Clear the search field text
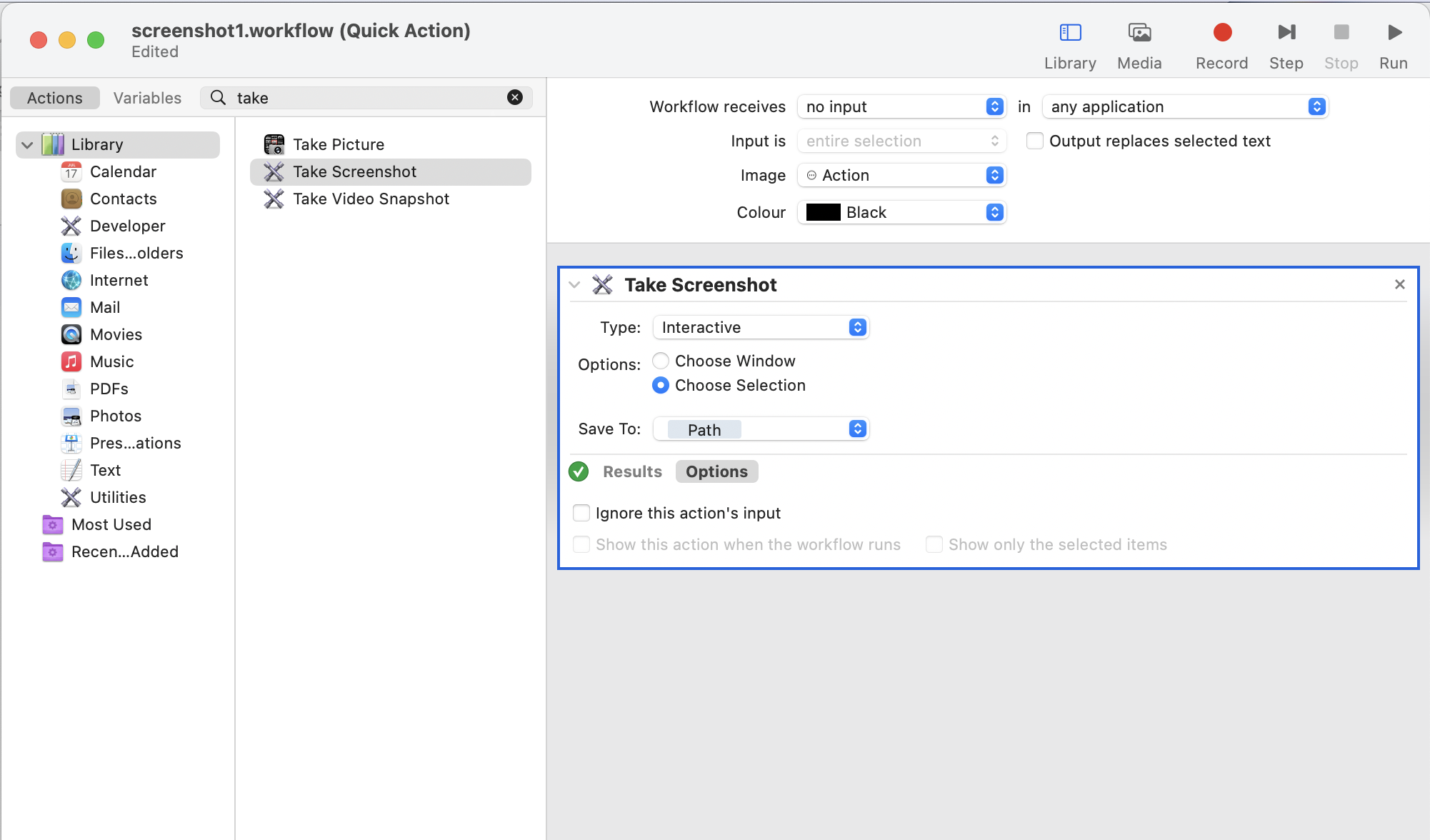The height and width of the screenshot is (840, 1430). [514, 98]
